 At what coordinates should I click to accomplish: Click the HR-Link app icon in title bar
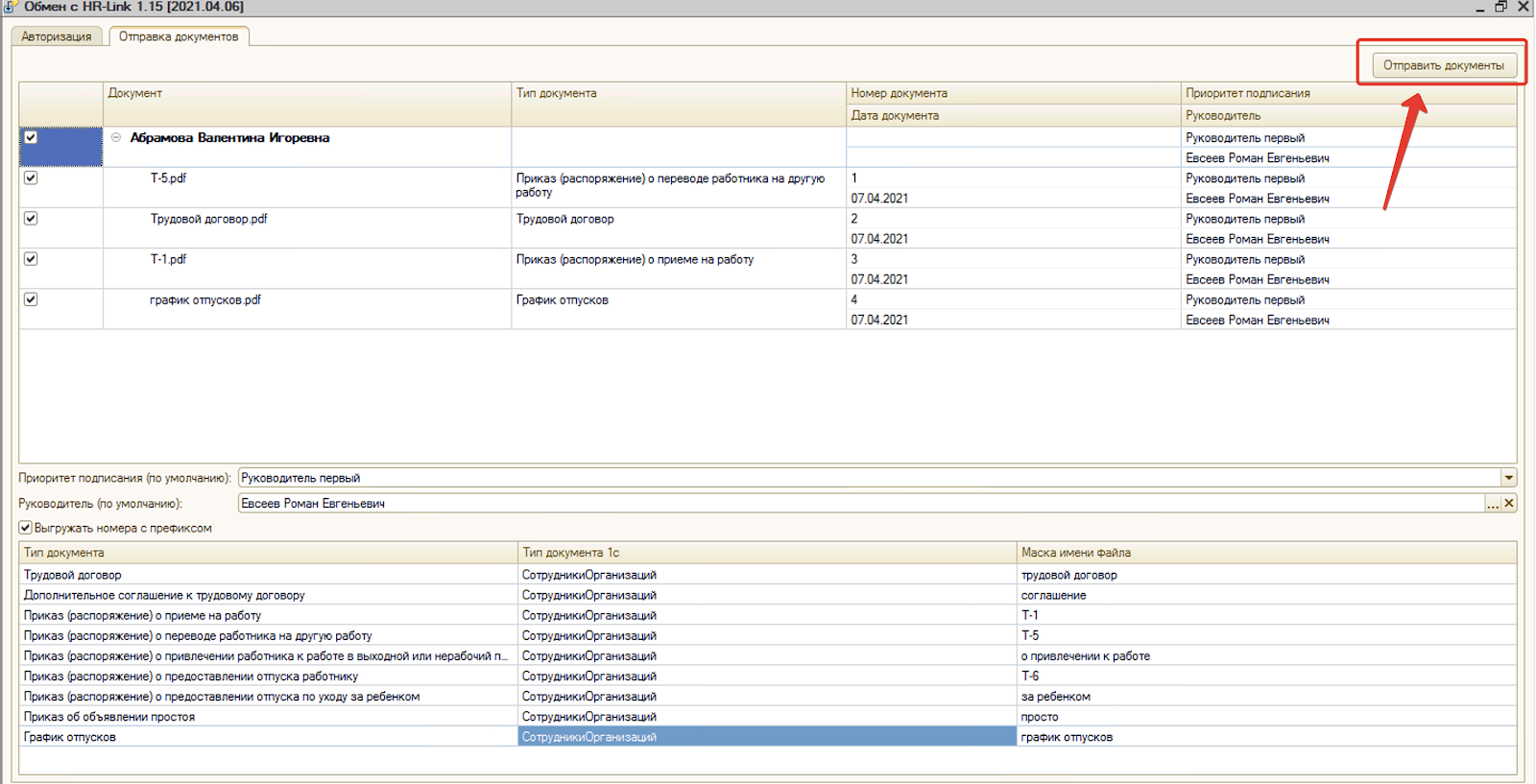(9, 7)
